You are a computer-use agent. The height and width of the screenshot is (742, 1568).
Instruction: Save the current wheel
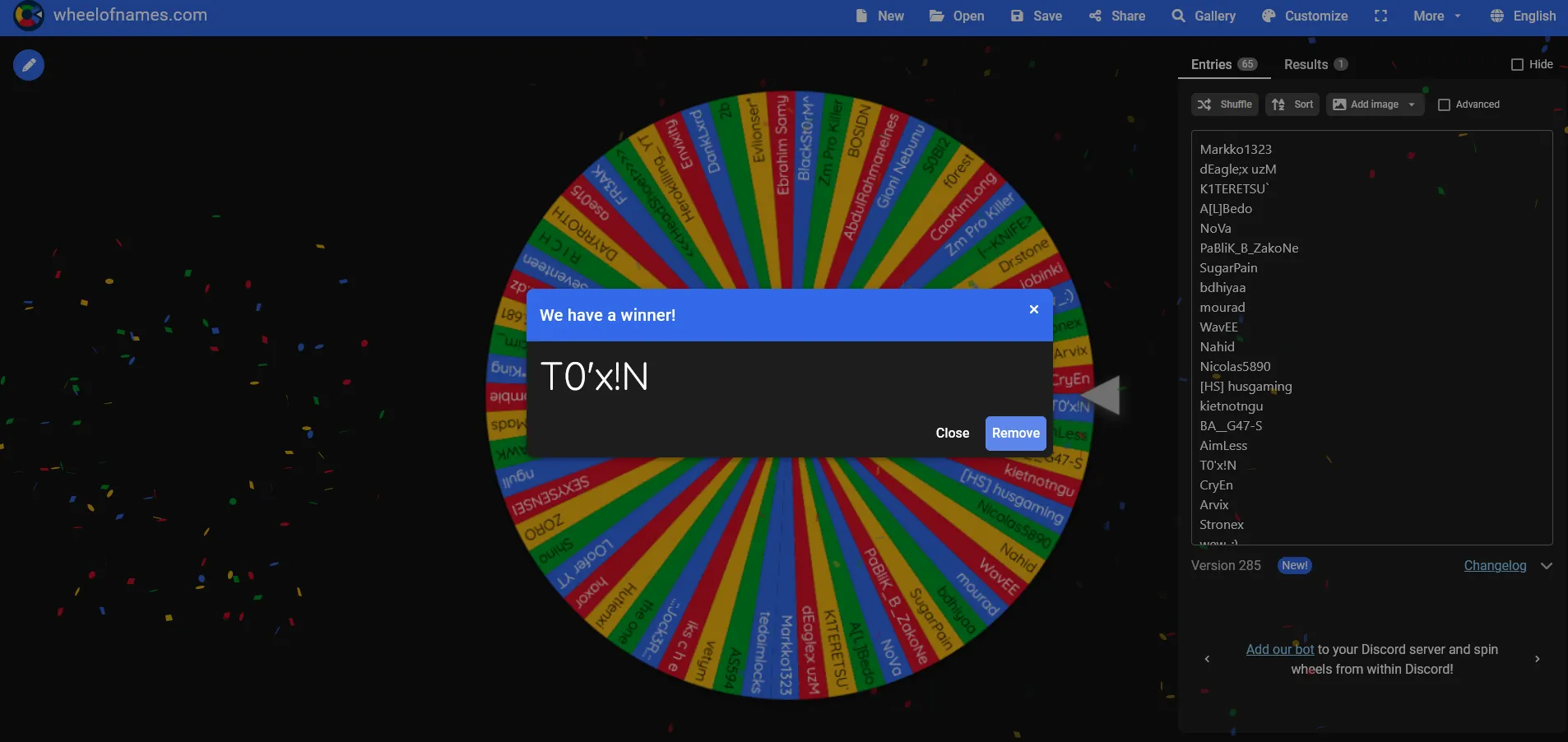pos(1037,16)
